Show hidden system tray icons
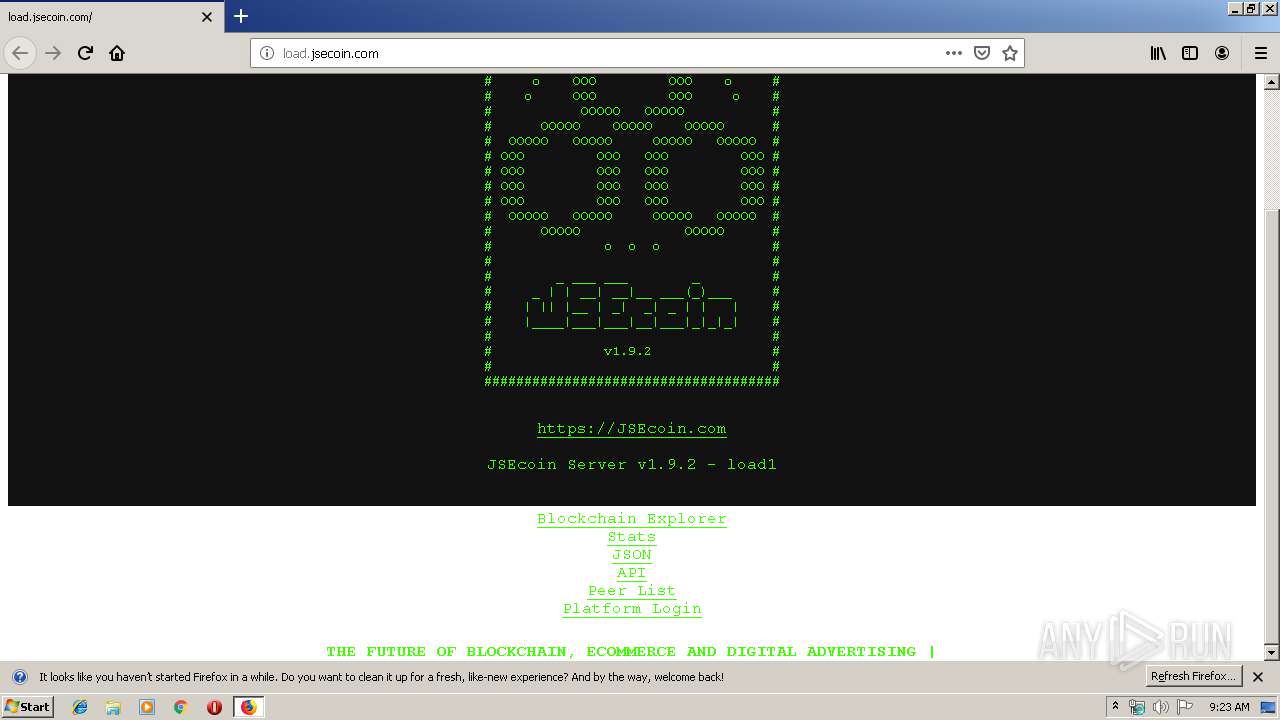The width and height of the screenshot is (1280, 720). pyautogui.click(x=1115, y=706)
